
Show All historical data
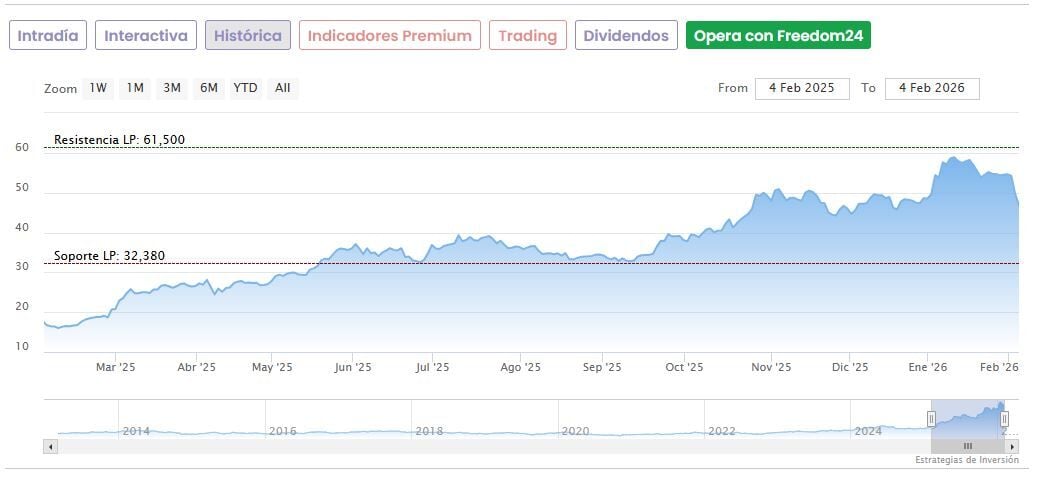[x=283, y=88]
